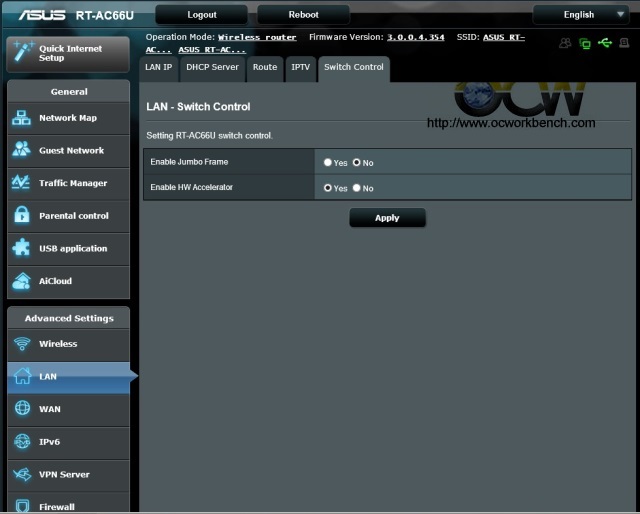Viewport: 640px width, 514px height.
Task: Open the AiCloud menu item
Action: pos(69,282)
